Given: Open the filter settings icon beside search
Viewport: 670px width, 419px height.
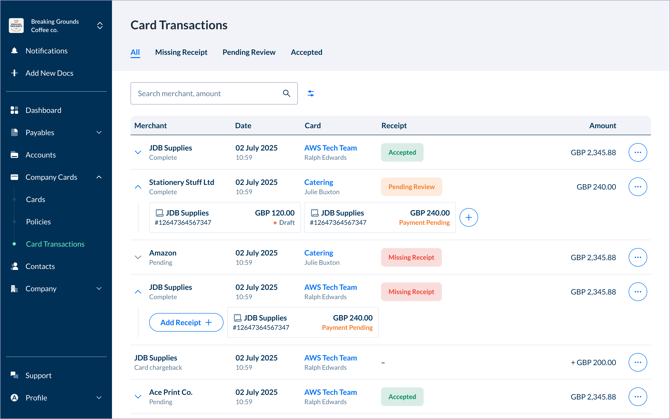Looking at the screenshot, I should pos(311,94).
